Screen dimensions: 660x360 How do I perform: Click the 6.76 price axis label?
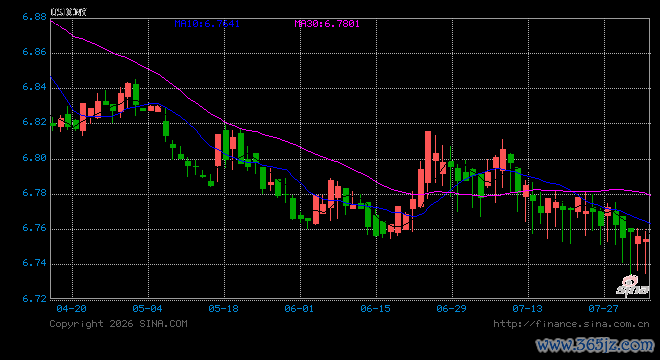34,228
